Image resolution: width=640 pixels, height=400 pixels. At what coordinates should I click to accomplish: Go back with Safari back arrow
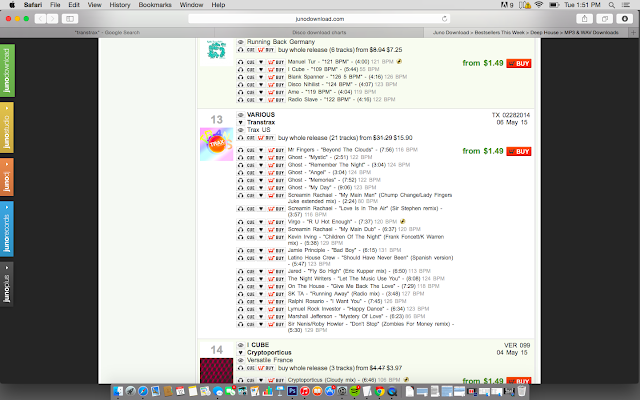[x=40, y=19]
